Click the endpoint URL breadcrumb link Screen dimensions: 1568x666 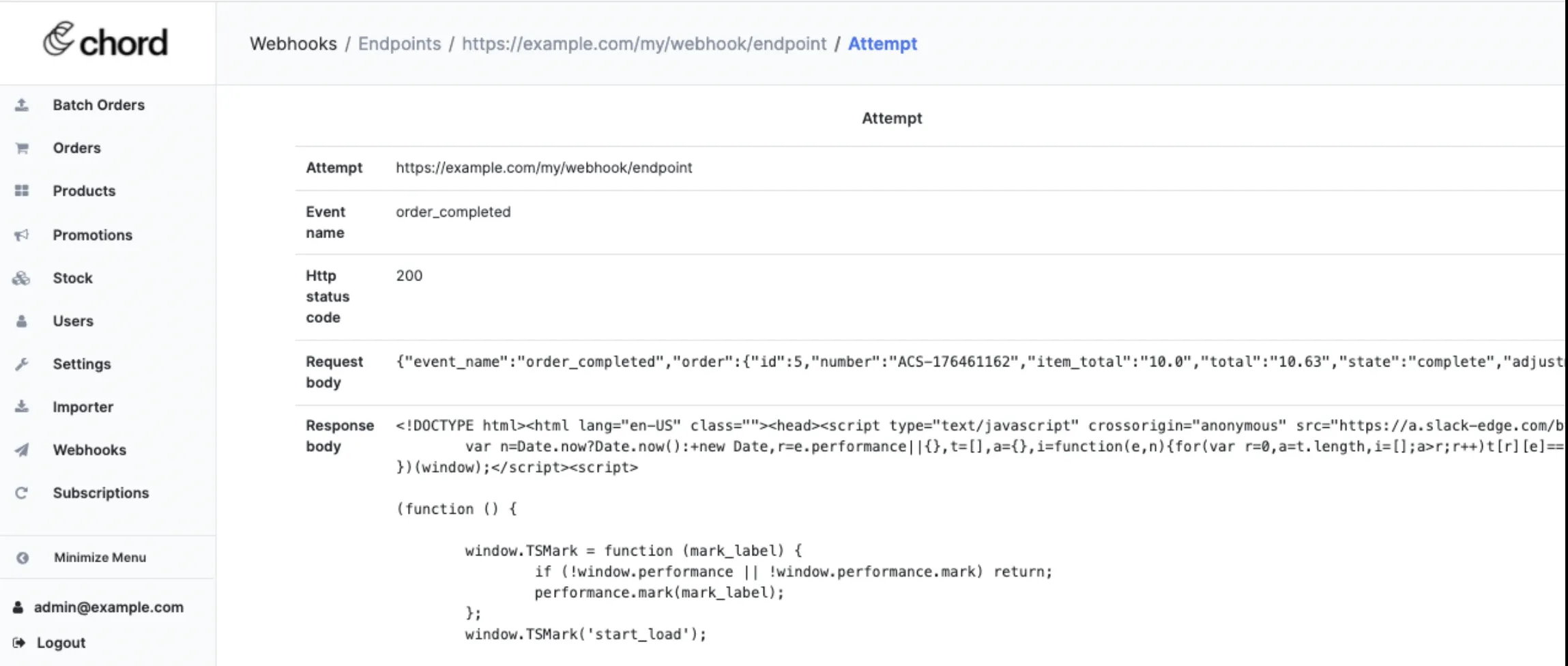[x=644, y=44]
